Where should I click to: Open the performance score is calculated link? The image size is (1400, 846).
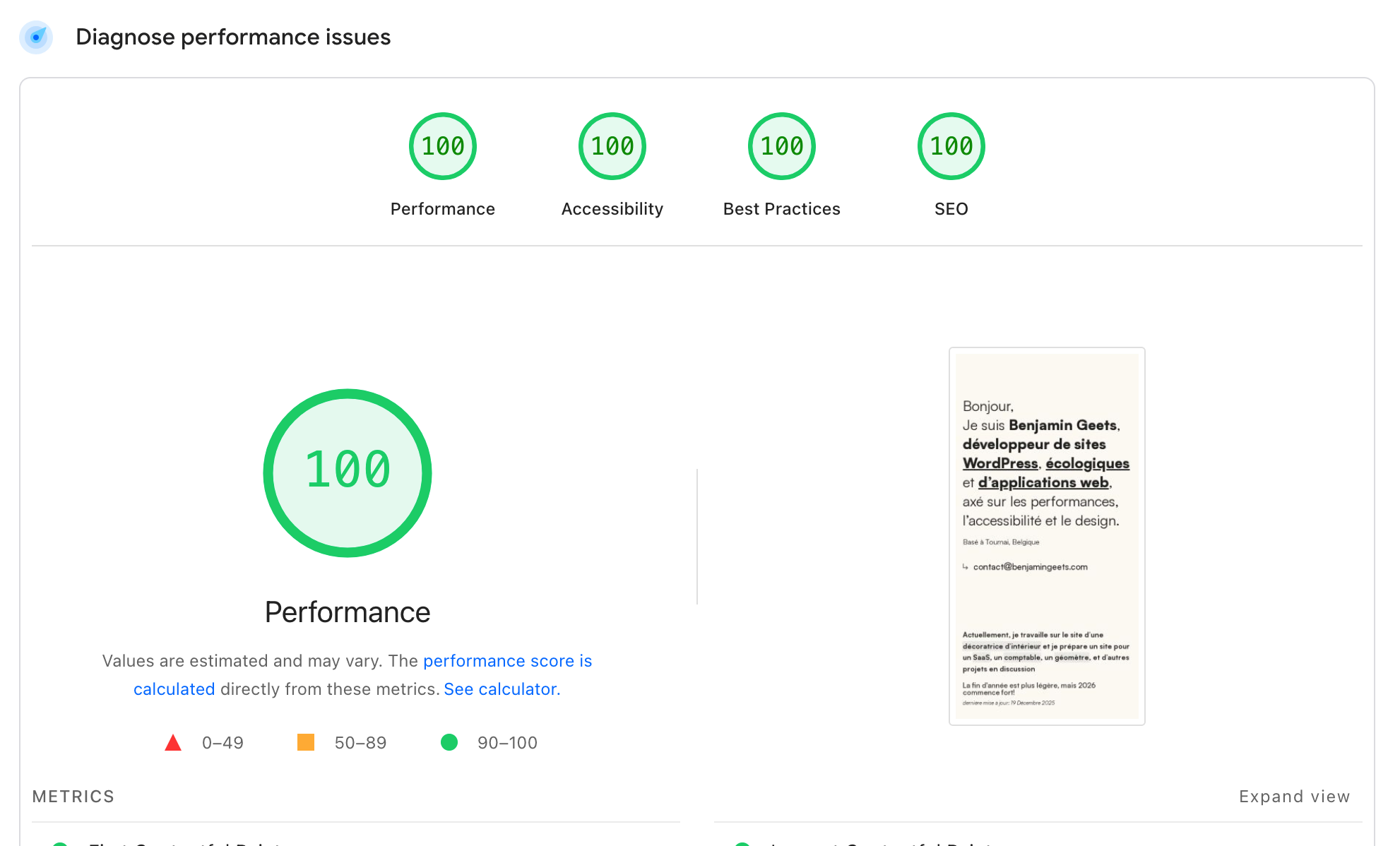tap(507, 660)
